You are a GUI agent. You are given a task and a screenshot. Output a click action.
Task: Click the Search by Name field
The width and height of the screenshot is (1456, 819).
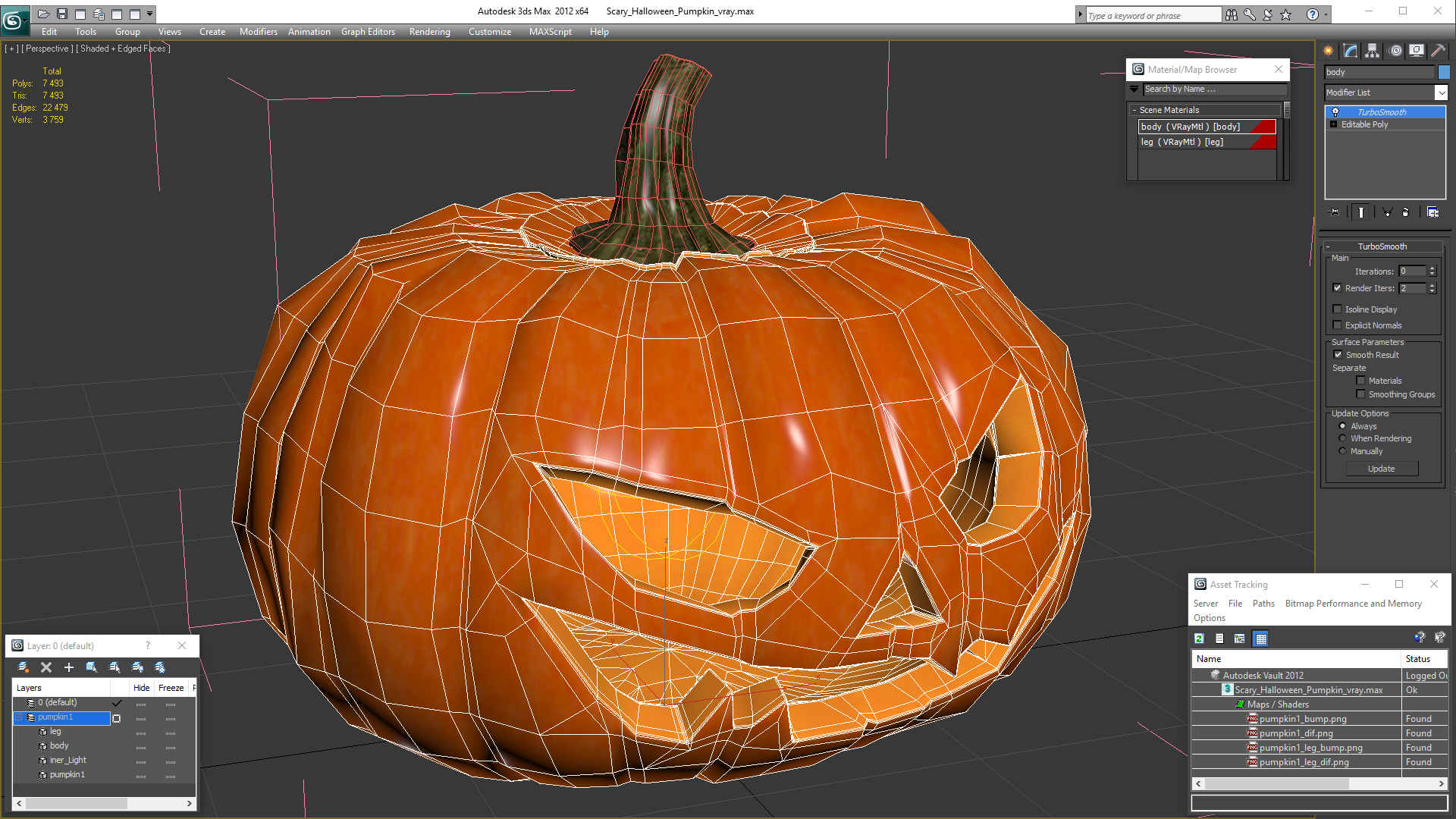1213,89
